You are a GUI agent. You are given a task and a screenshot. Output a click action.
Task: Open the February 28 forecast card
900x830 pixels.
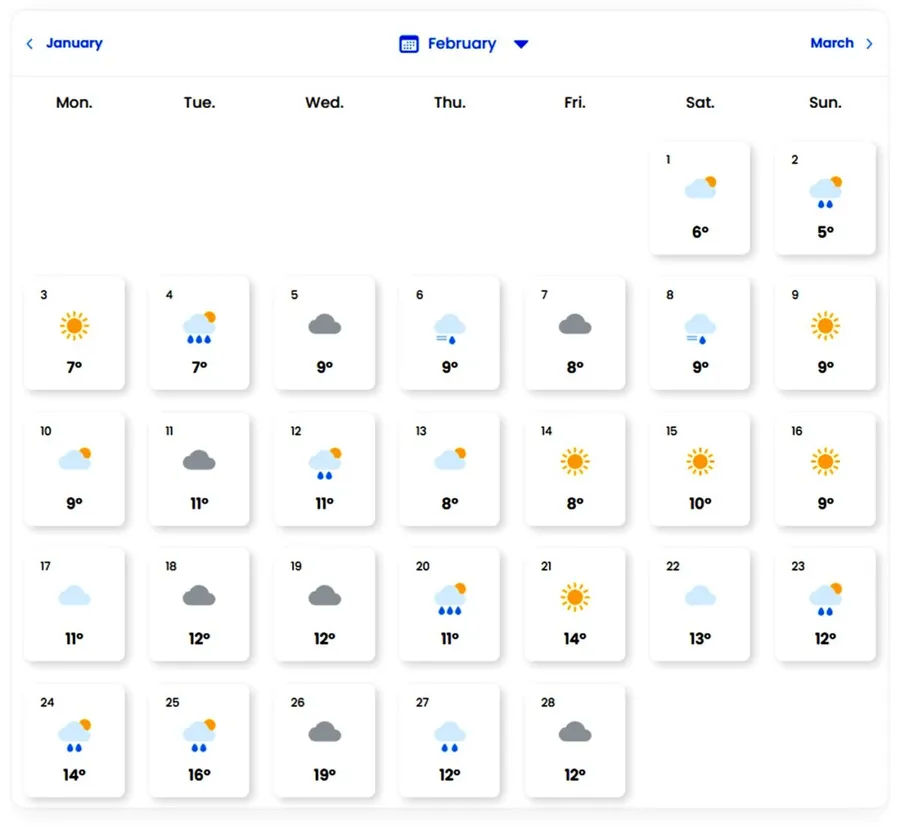pyautogui.click(x=574, y=740)
